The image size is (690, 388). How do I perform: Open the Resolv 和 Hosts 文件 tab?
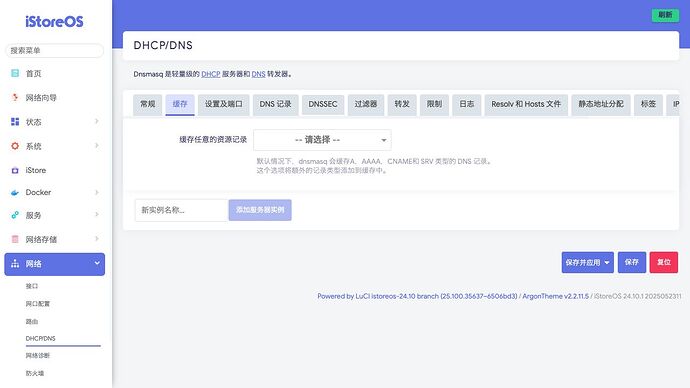[526, 104]
